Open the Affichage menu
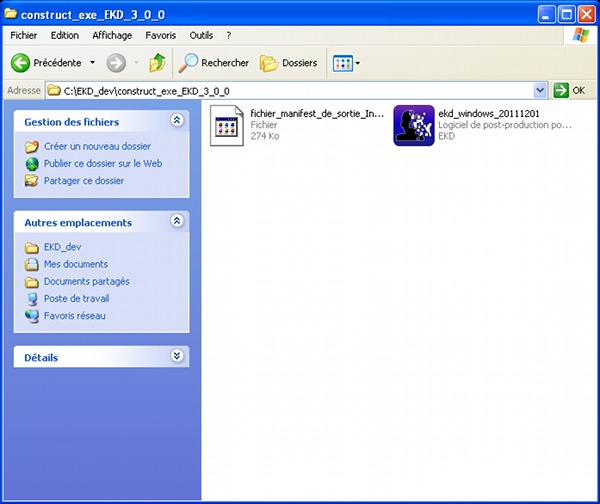600x504 pixels. coord(112,35)
